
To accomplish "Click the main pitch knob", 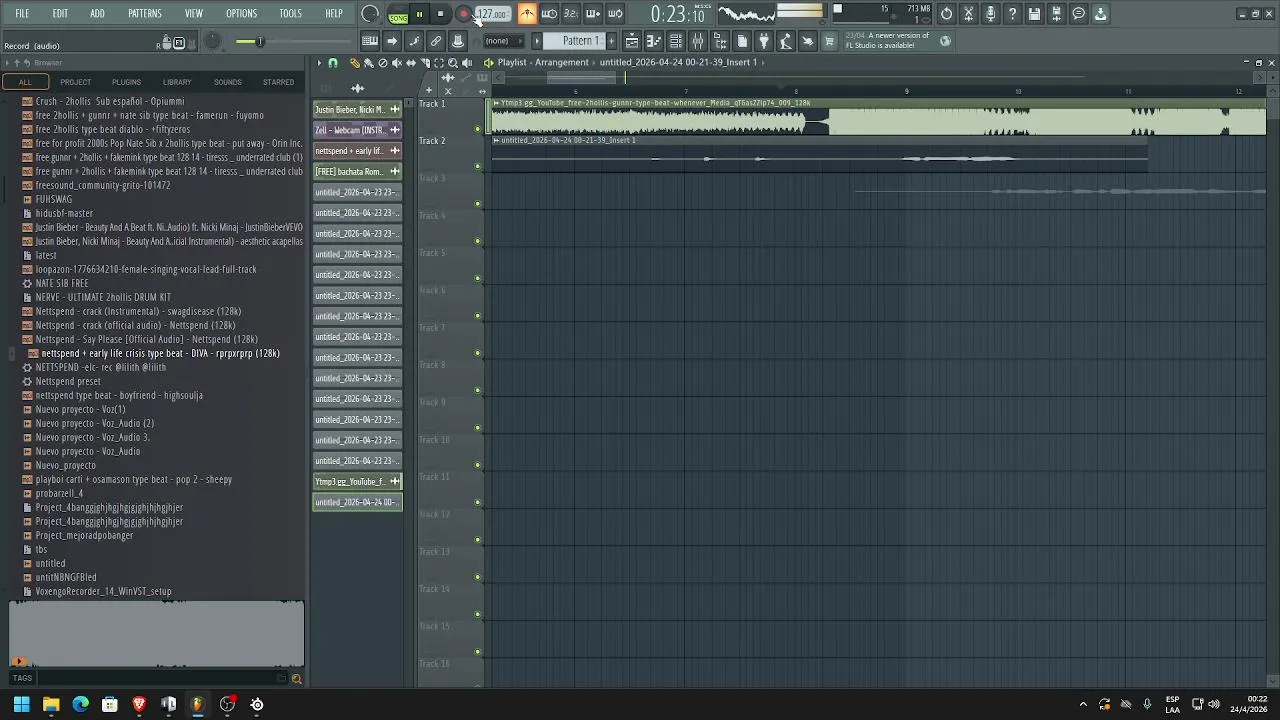I will (212, 41).
